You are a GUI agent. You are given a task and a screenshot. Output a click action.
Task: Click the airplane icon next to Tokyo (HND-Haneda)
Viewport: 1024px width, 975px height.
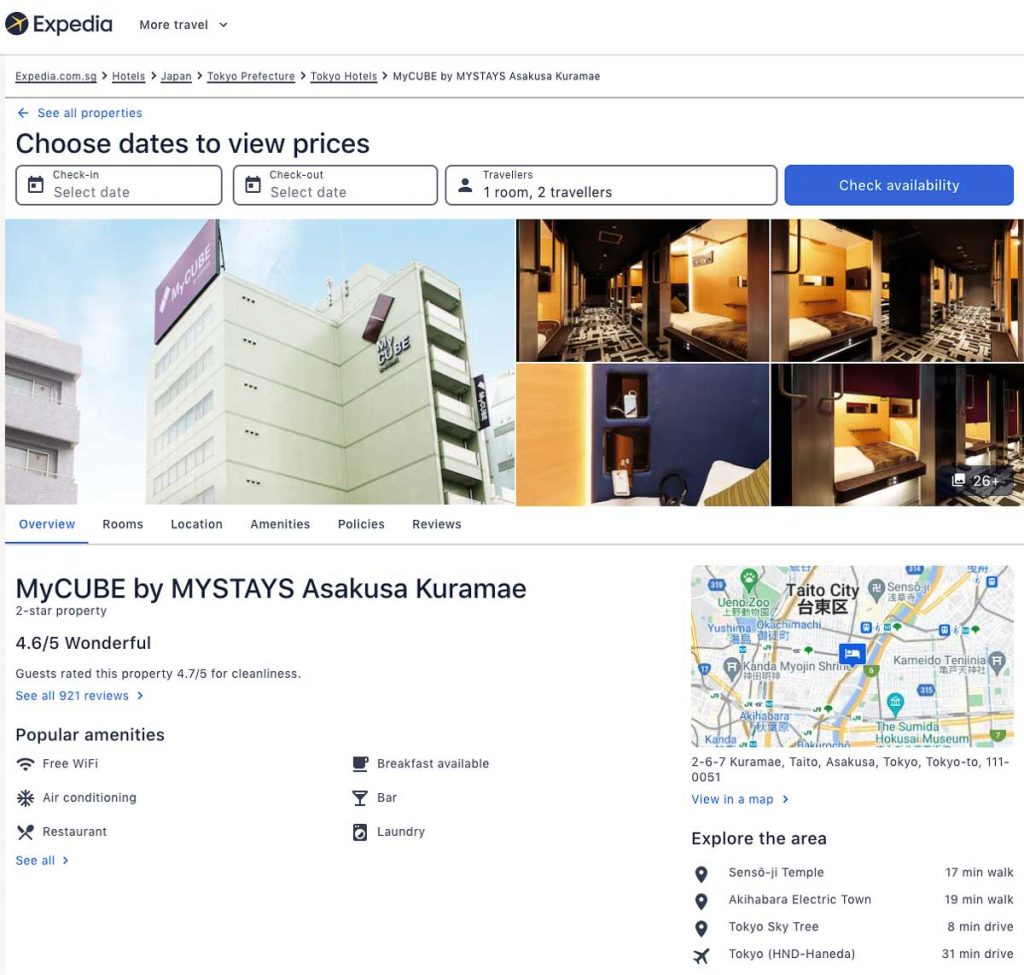click(x=701, y=956)
